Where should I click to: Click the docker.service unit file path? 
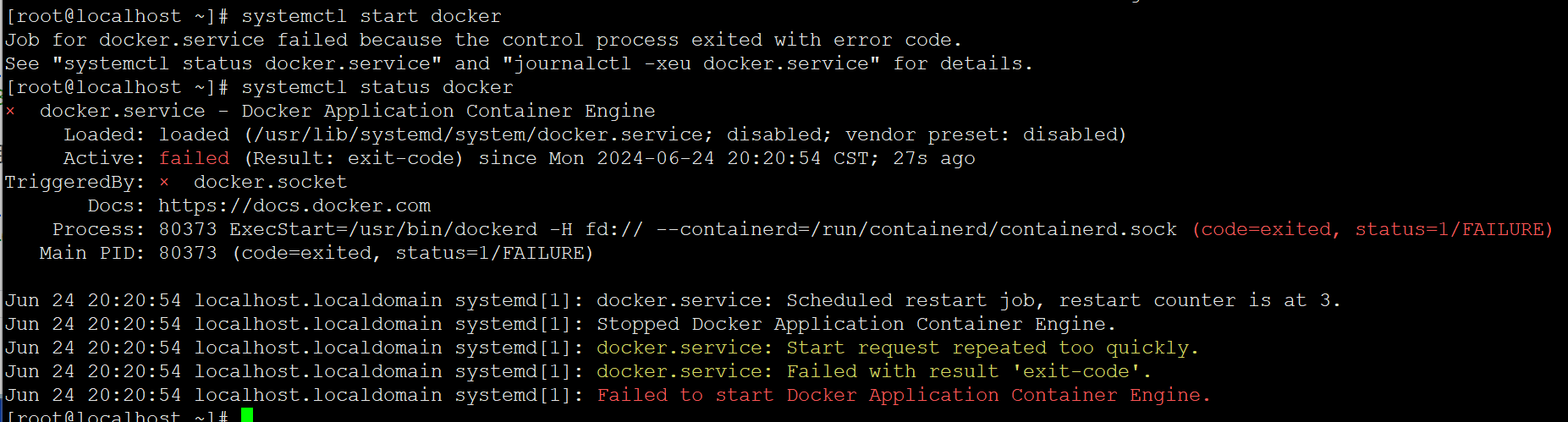point(478,135)
